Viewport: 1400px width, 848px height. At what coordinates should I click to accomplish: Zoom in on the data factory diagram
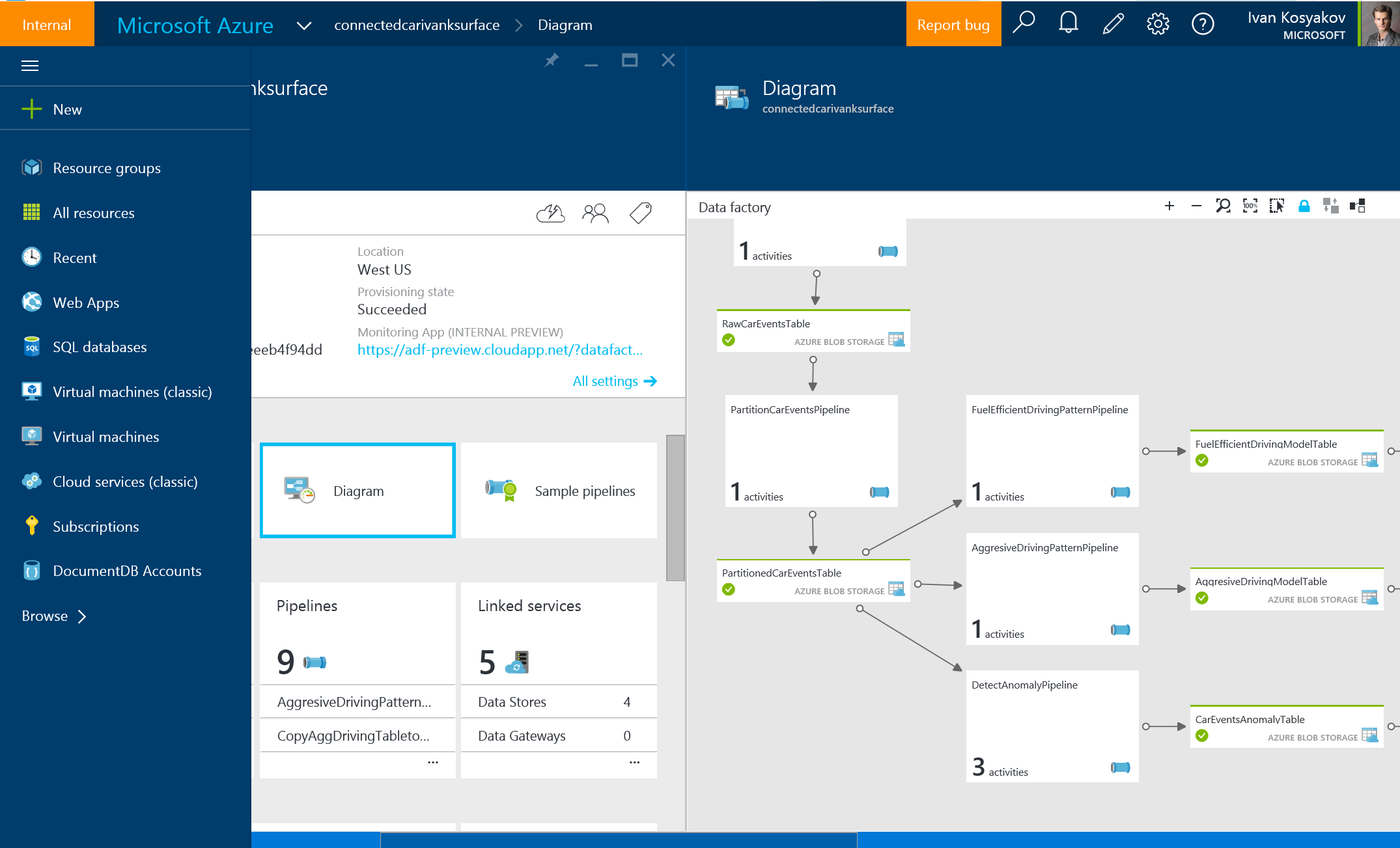[1169, 206]
